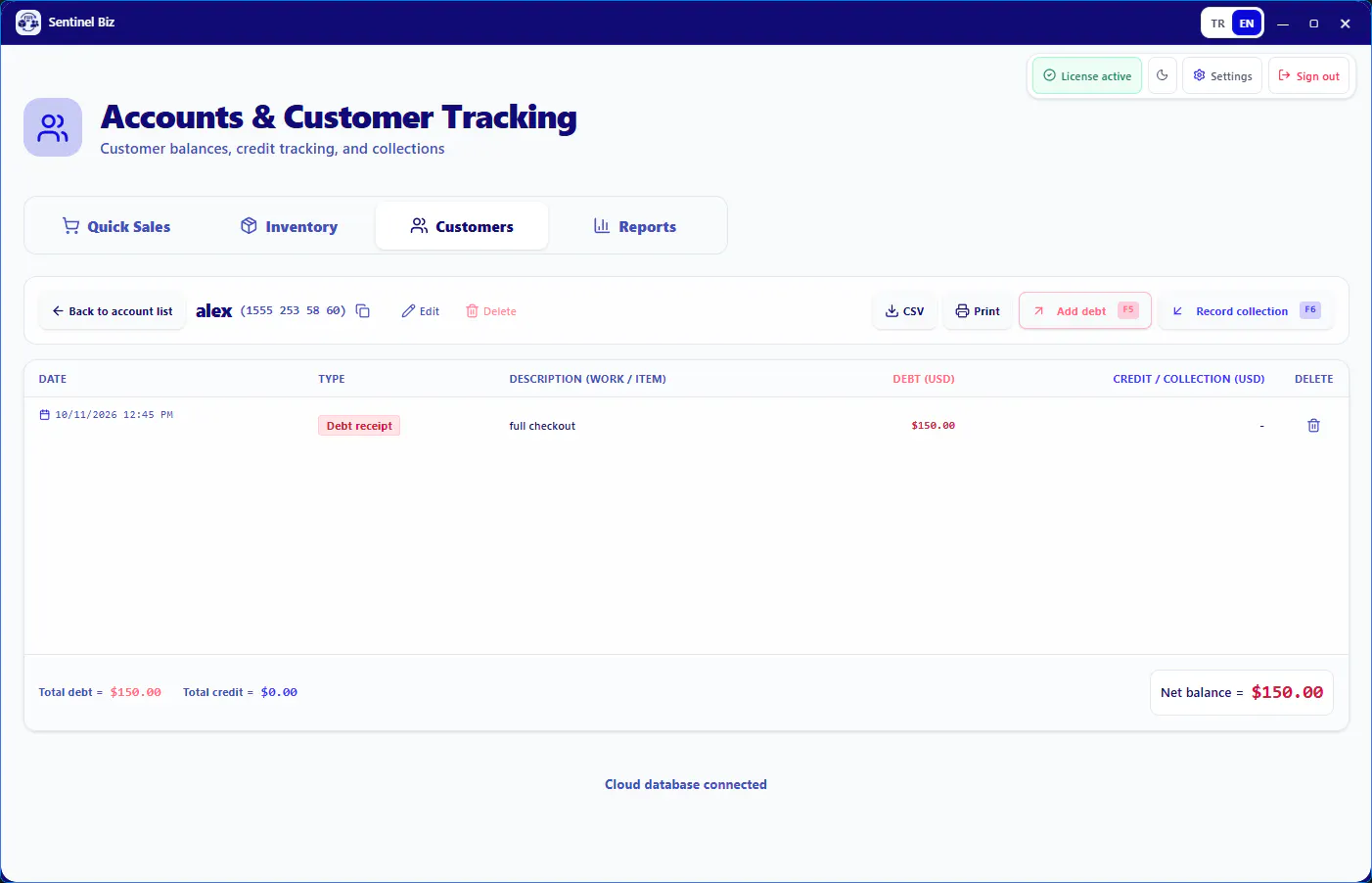Open the Quick Sales tab
Image resolution: width=1372 pixels, height=883 pixels.
click(116, 226)
